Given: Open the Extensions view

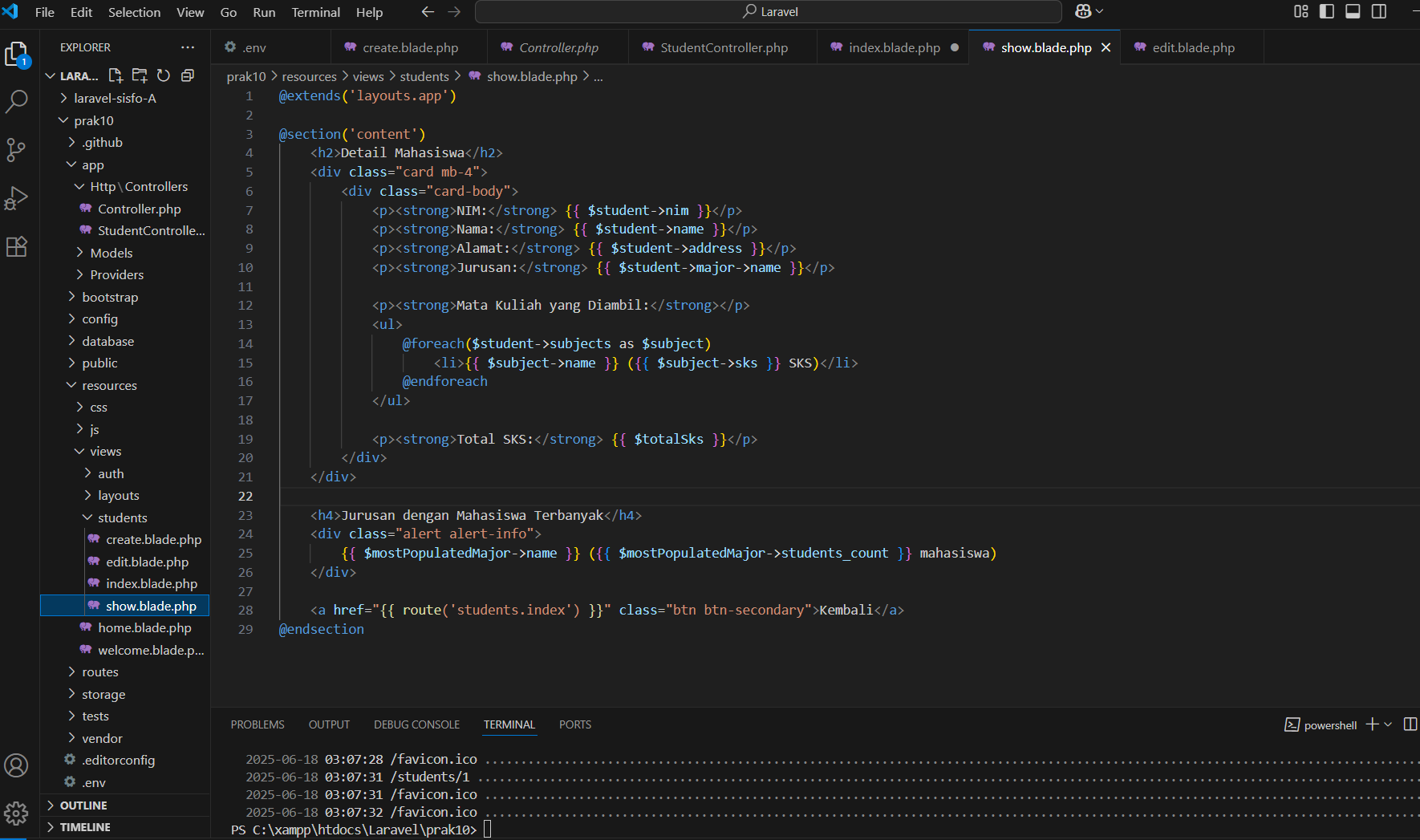Looking at the screenshot, I should [17, 246].
